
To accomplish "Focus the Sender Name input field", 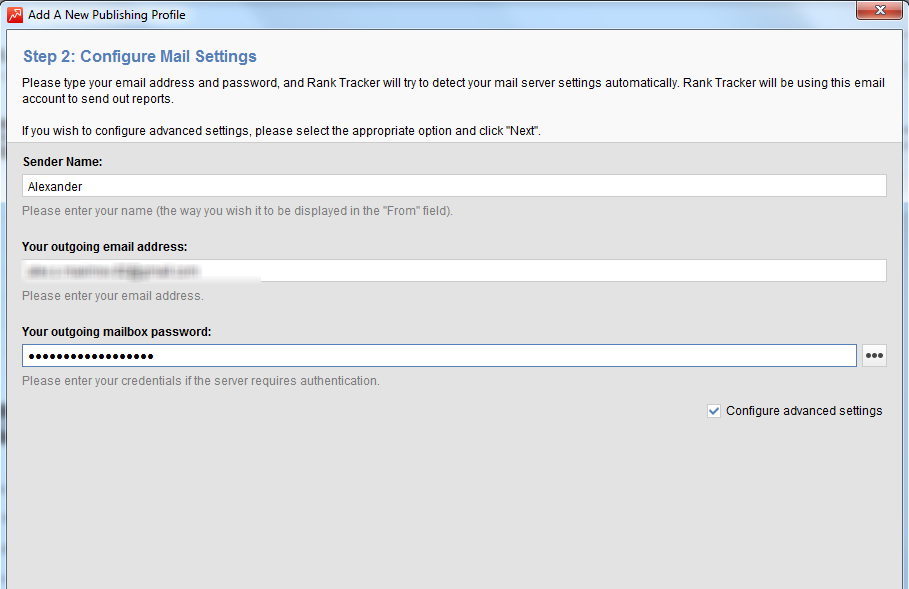I will pyautogui.click(x=454, y=186).
